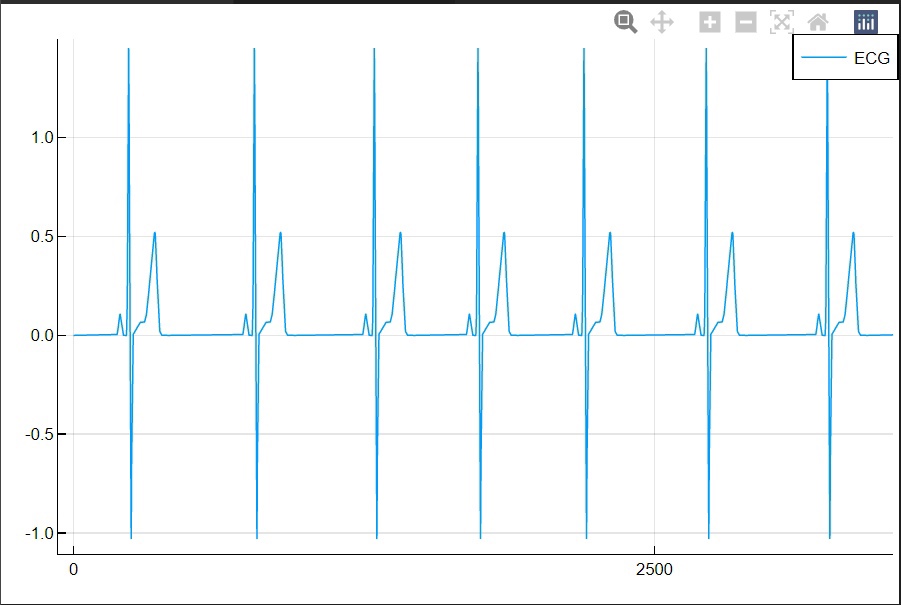The height and width of the screenshot is (605, 901).
Task: Toggle the ECG trace in legend
Action: tap(845, 57)
